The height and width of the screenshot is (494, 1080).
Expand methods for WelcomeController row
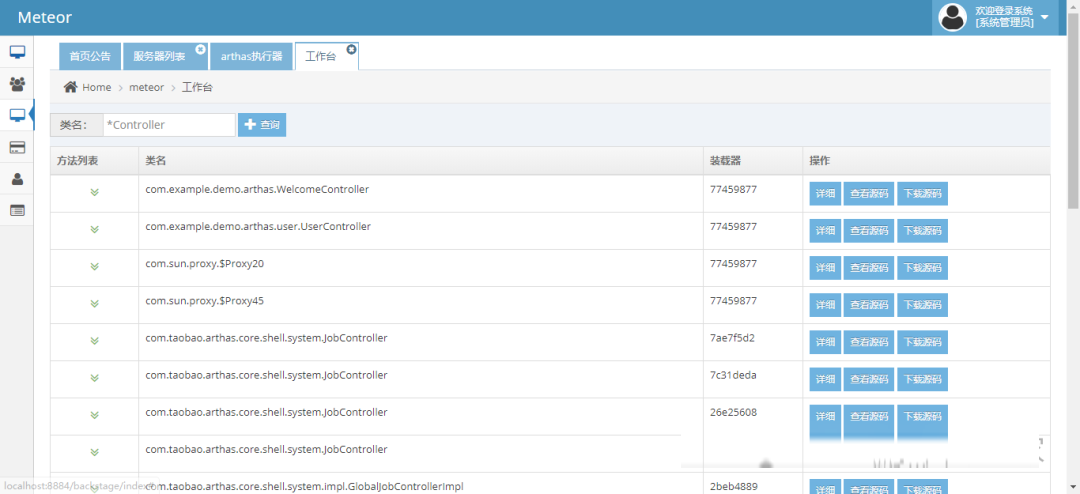[x=94, y=192]
